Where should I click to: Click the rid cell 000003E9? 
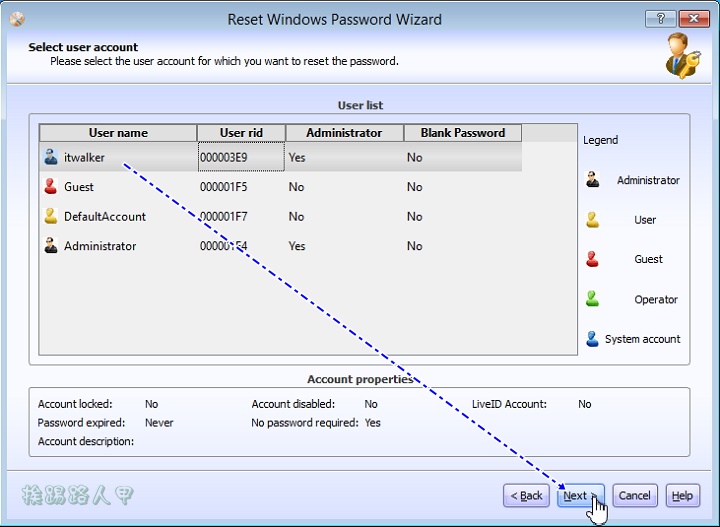coord(241,157)
